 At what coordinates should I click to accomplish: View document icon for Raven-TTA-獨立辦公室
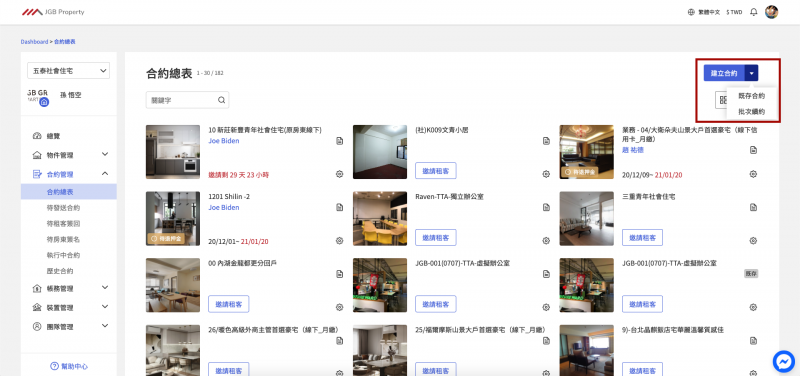[x=546, y=207]
